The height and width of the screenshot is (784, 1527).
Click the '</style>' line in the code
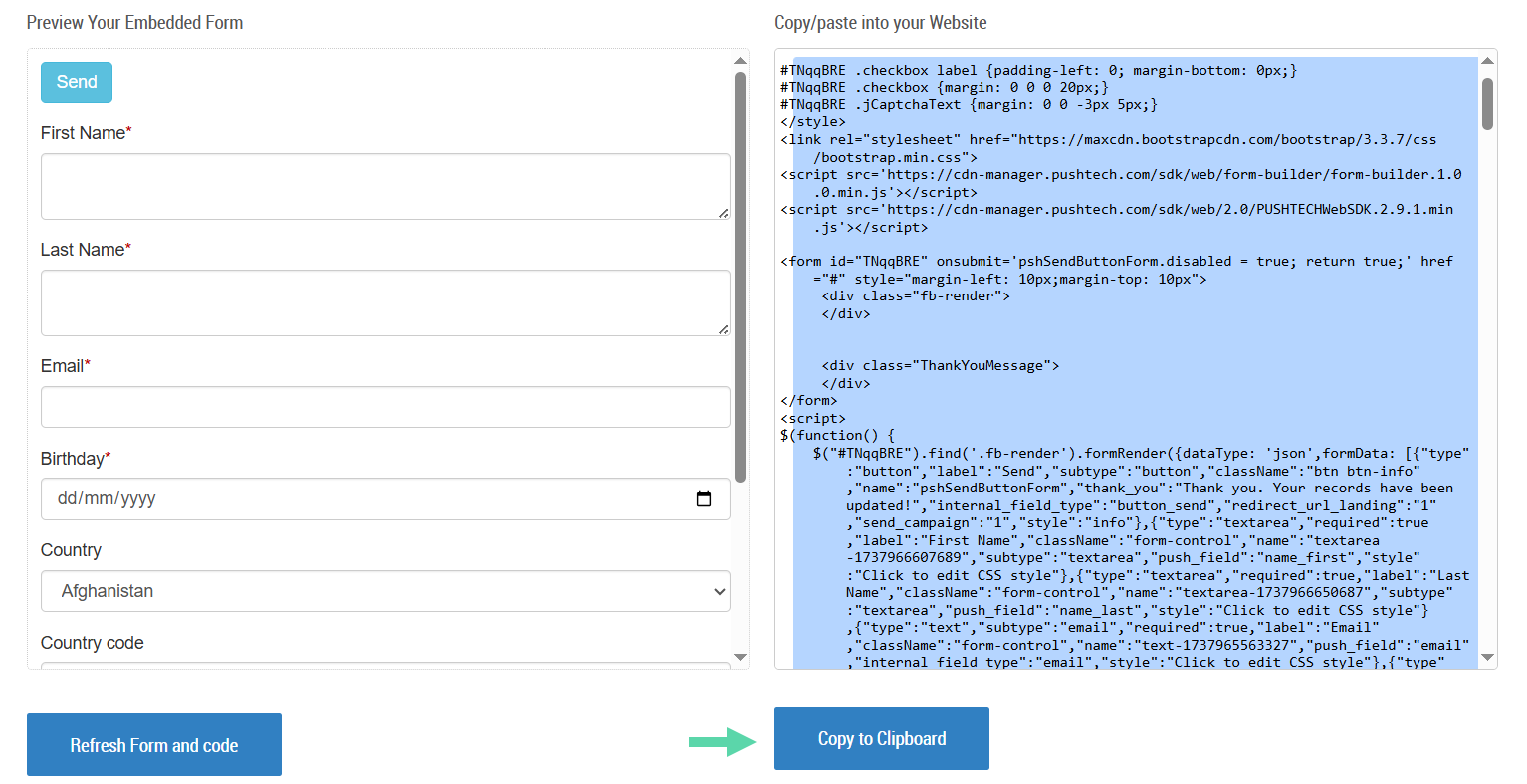(x=813, y=122)
